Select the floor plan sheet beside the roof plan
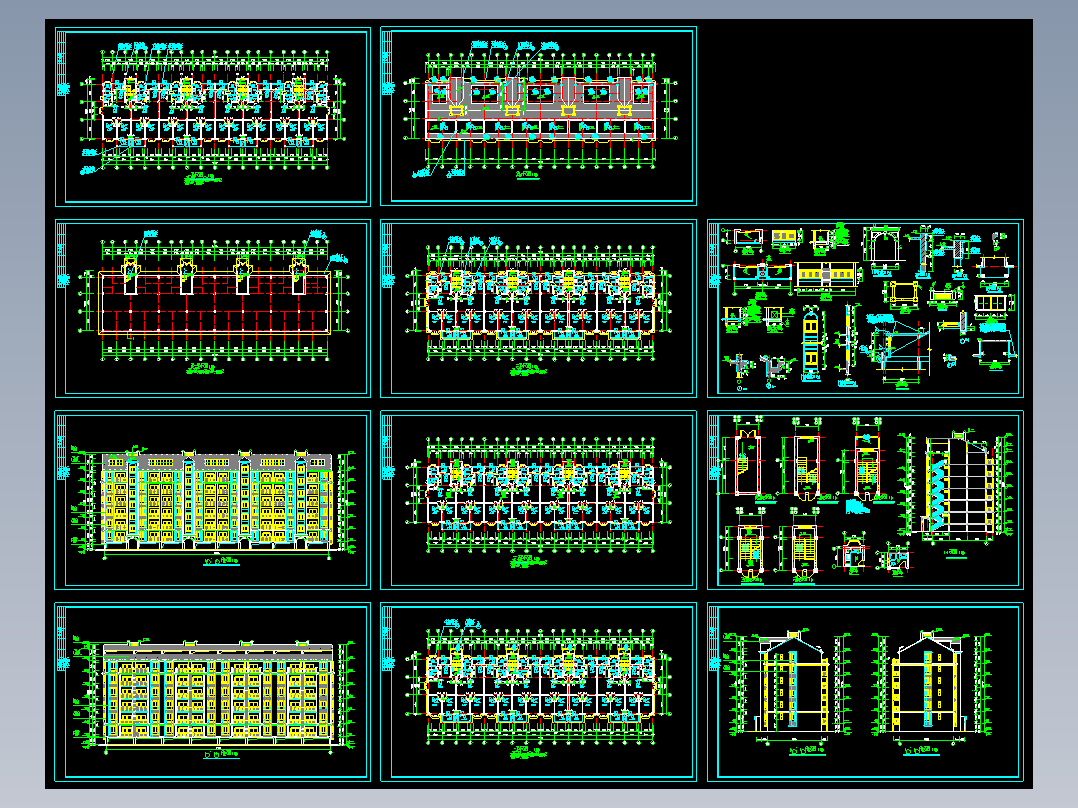1078x808 pixels. coord(538,308)
